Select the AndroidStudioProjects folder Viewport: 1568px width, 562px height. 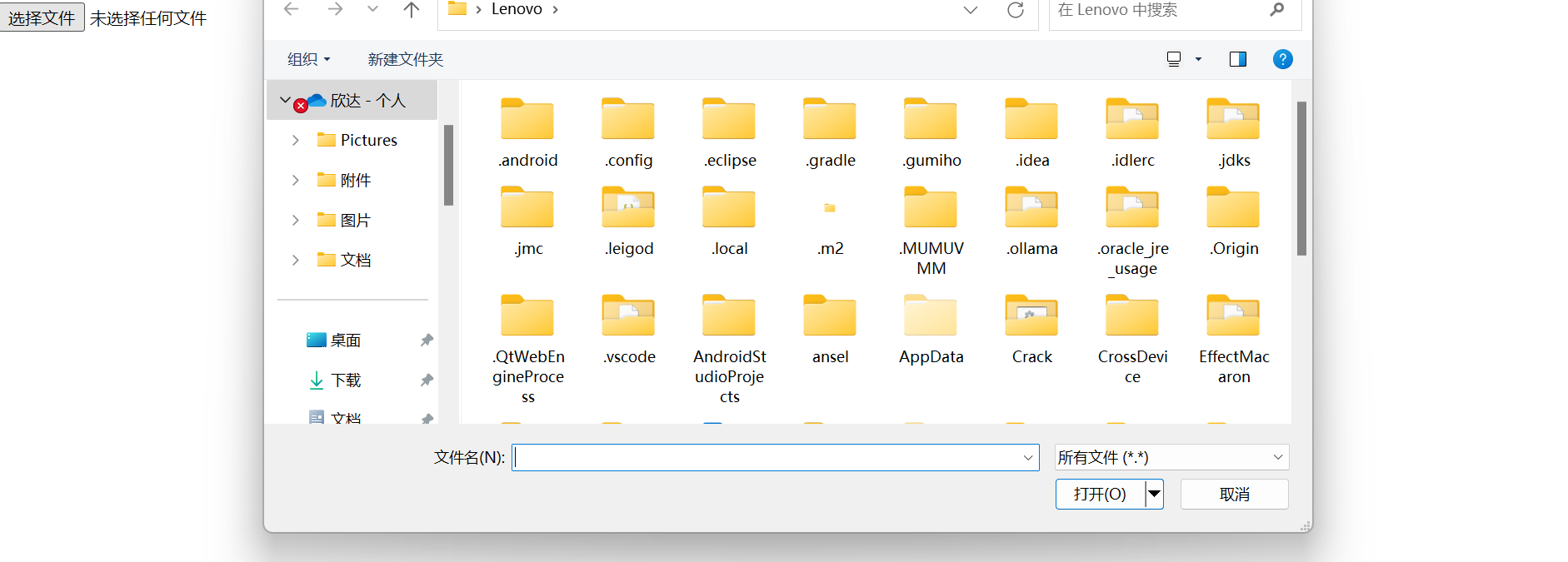(x=729, y=350)
